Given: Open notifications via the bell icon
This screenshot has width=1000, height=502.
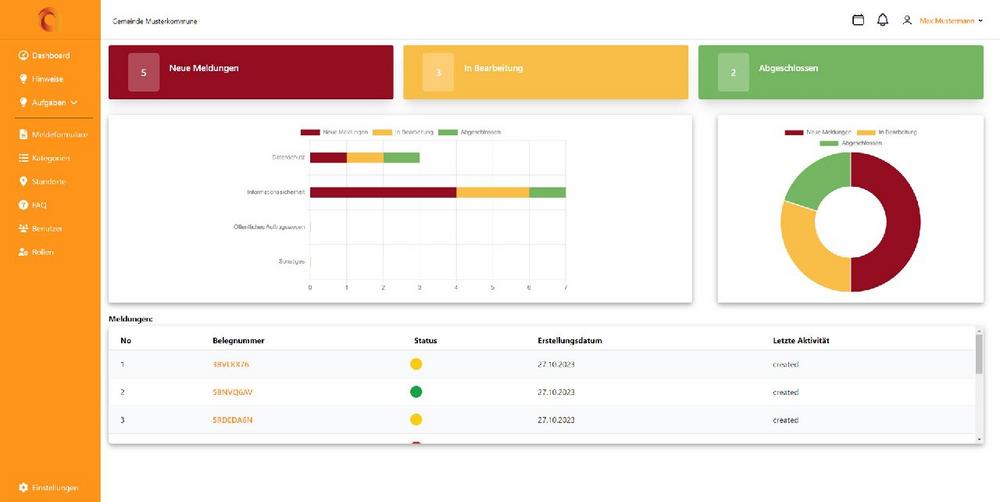Looking at the screenshot, I should [883, 20].
